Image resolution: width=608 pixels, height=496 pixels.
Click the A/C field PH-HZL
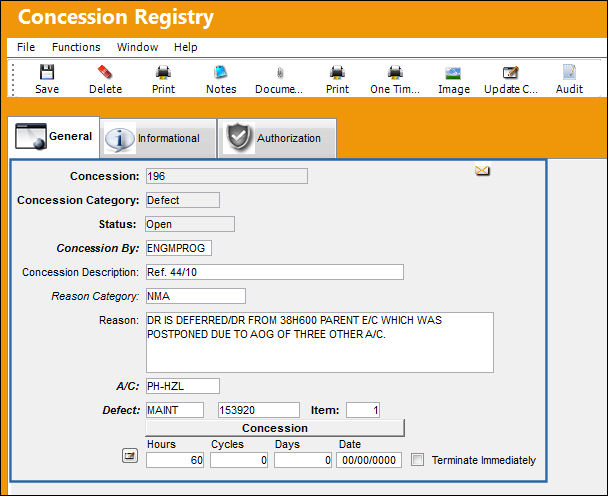click(x=183, y=386)
